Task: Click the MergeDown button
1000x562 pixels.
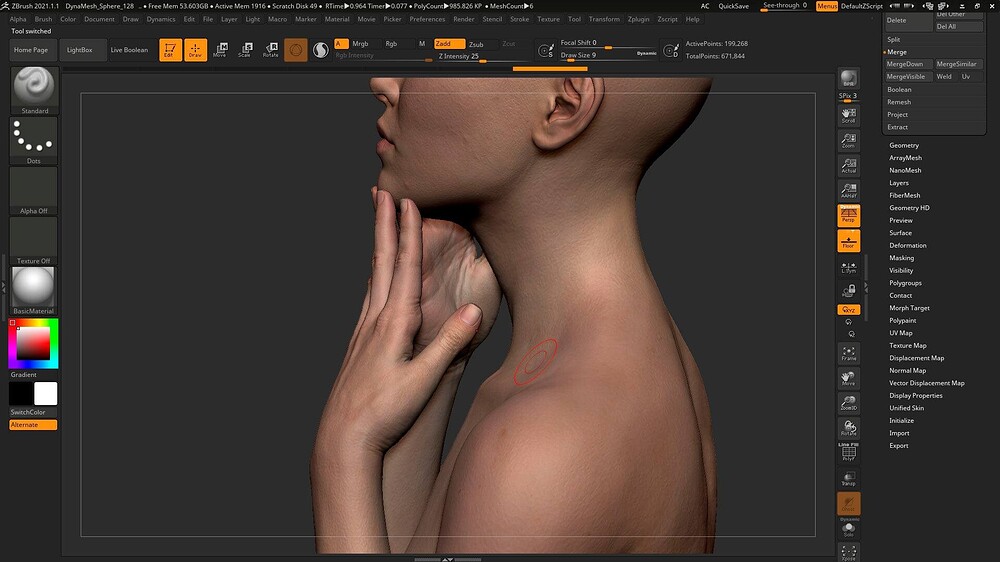Action: [908, 64]
